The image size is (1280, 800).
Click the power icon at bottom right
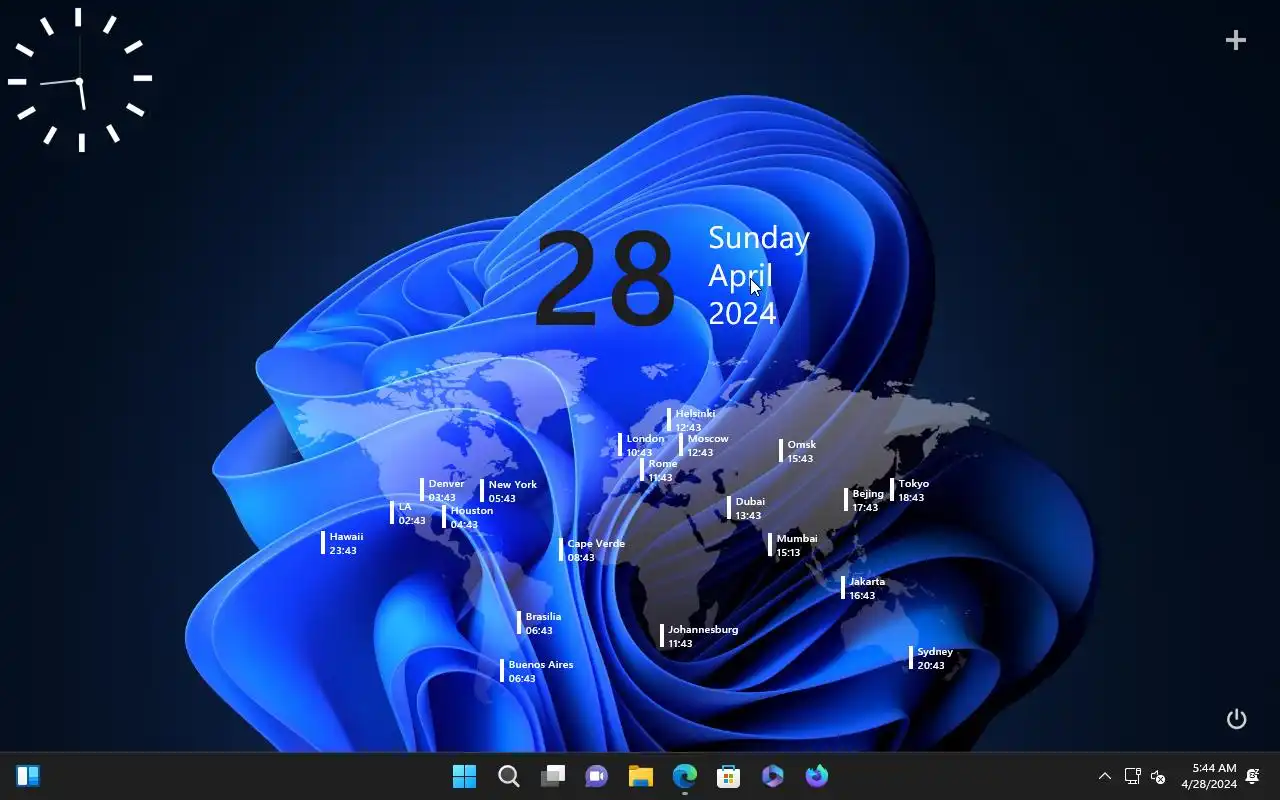pyautogui.click(x=1237, y=719)
